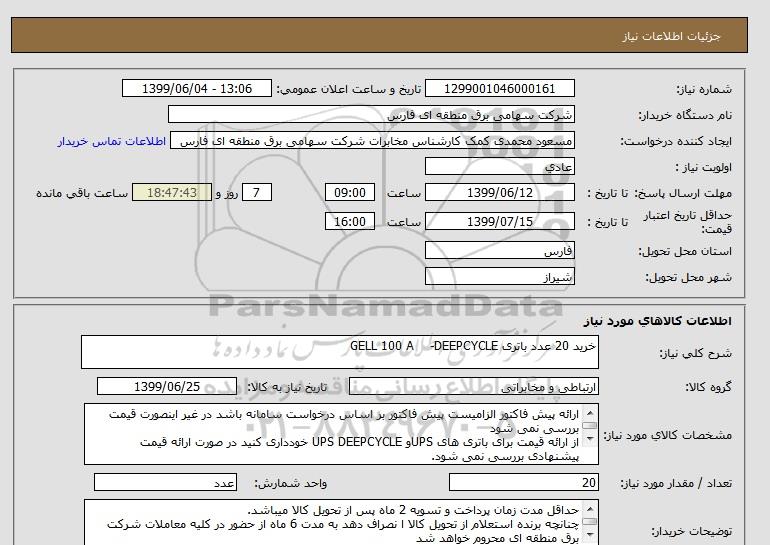770x545 pixels.
Task: Click label تعداد / مقدار مورد نیاز
Action: (x=676, y=484)
